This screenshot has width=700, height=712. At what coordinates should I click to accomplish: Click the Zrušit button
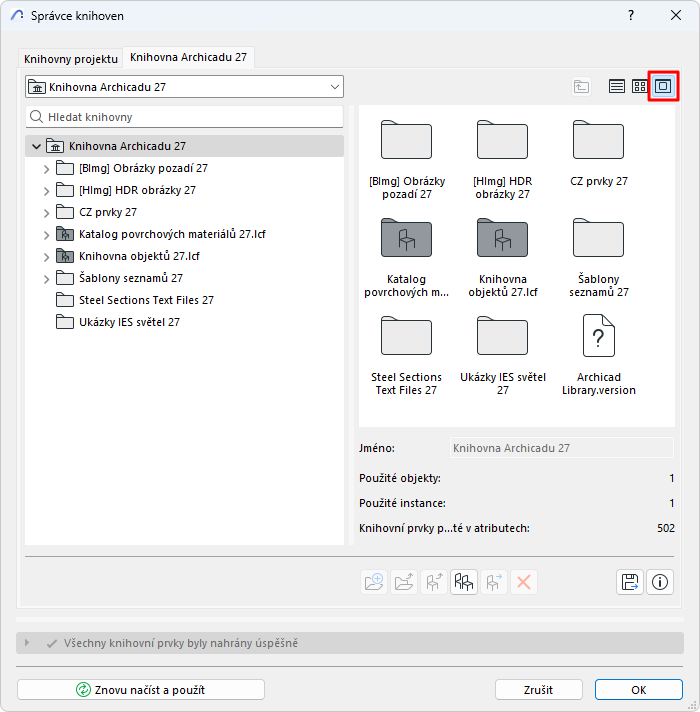click(x=538, y=690)
